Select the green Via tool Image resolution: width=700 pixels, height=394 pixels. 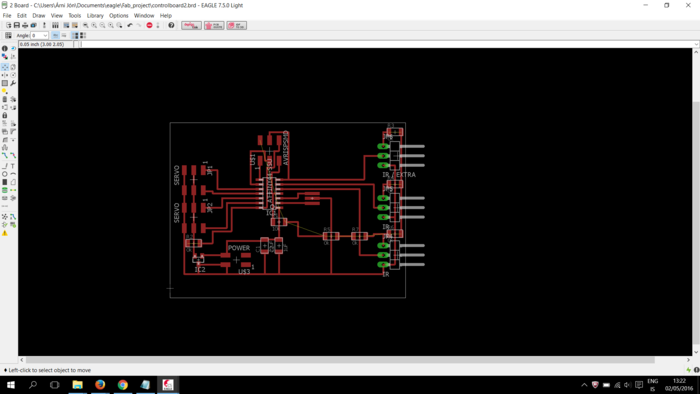tap(5, 190)
